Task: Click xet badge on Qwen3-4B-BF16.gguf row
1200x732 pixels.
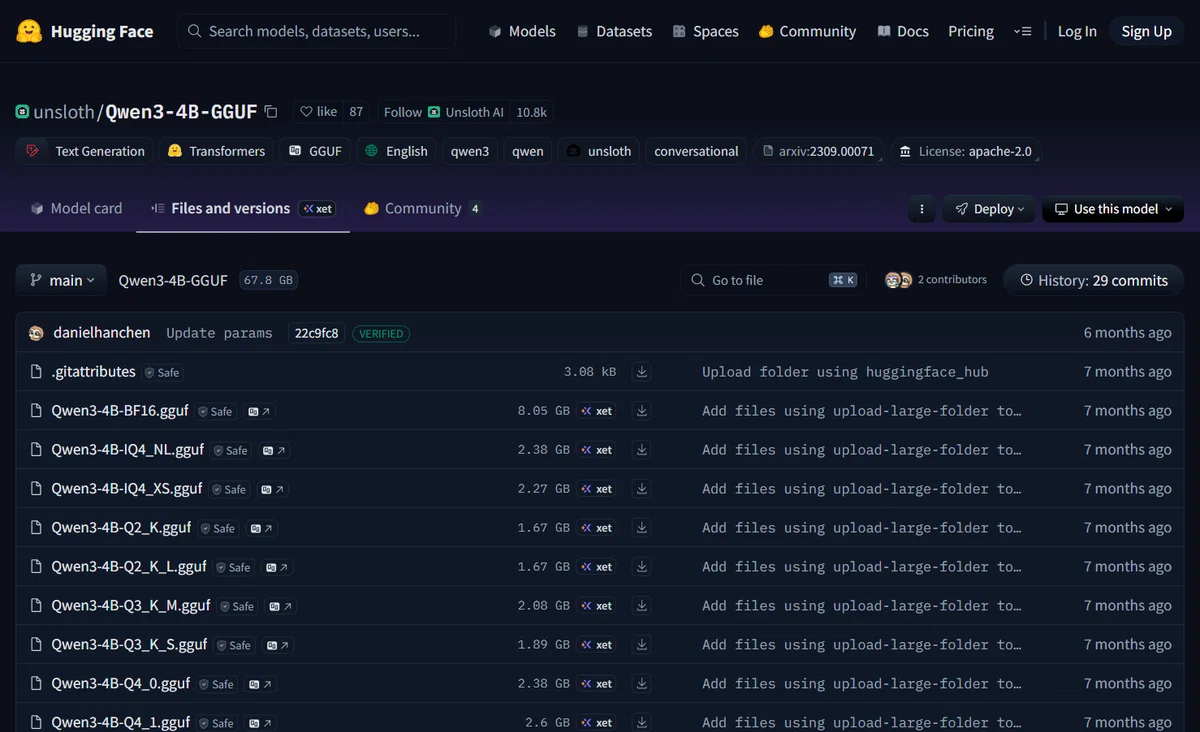Action: [597, 411]
